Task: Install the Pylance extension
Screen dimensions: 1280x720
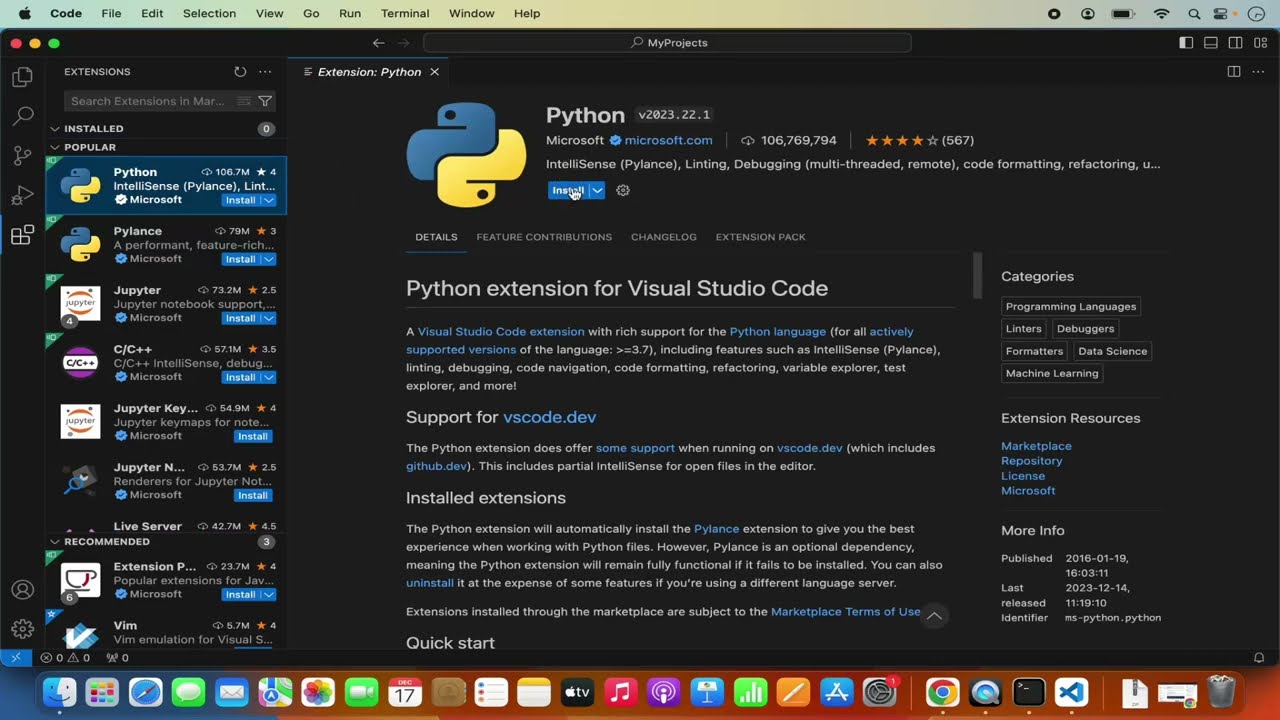Action: coord(238,259)
